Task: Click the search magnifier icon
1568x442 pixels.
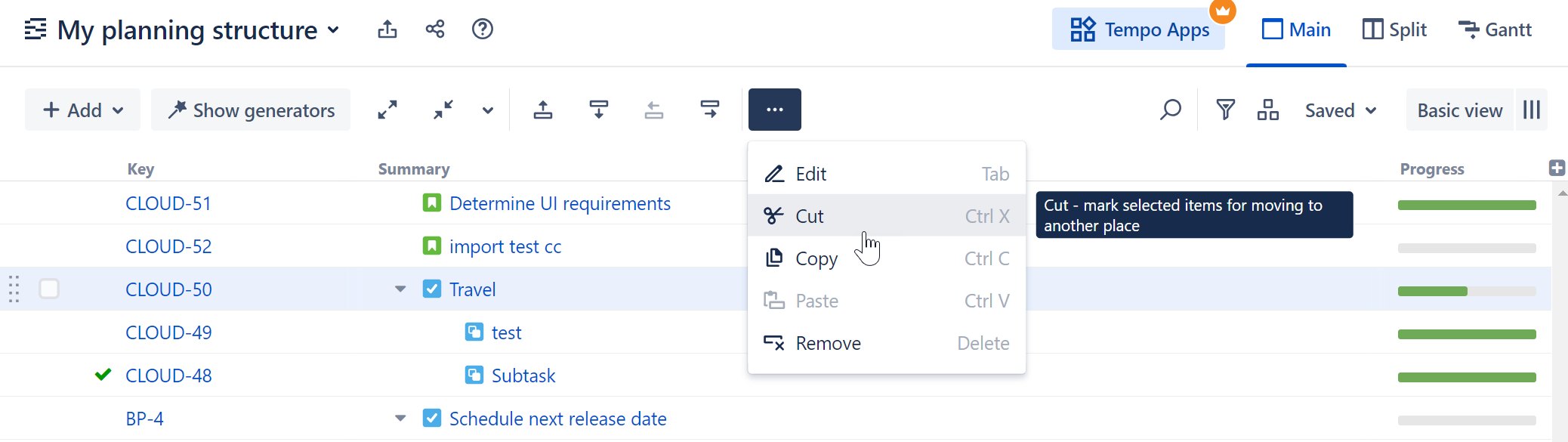Action: coord(1170,110)
